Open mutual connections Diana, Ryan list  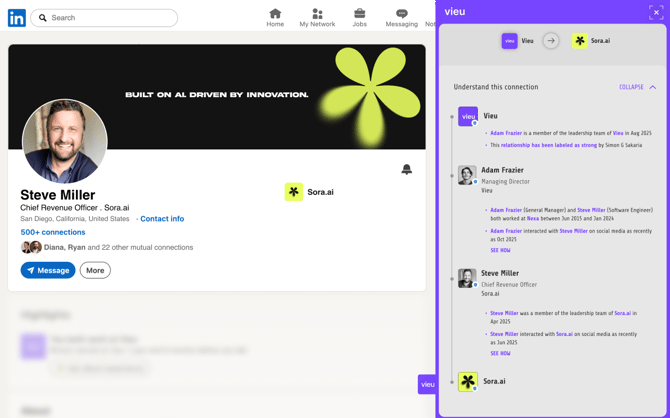(118, 247)
